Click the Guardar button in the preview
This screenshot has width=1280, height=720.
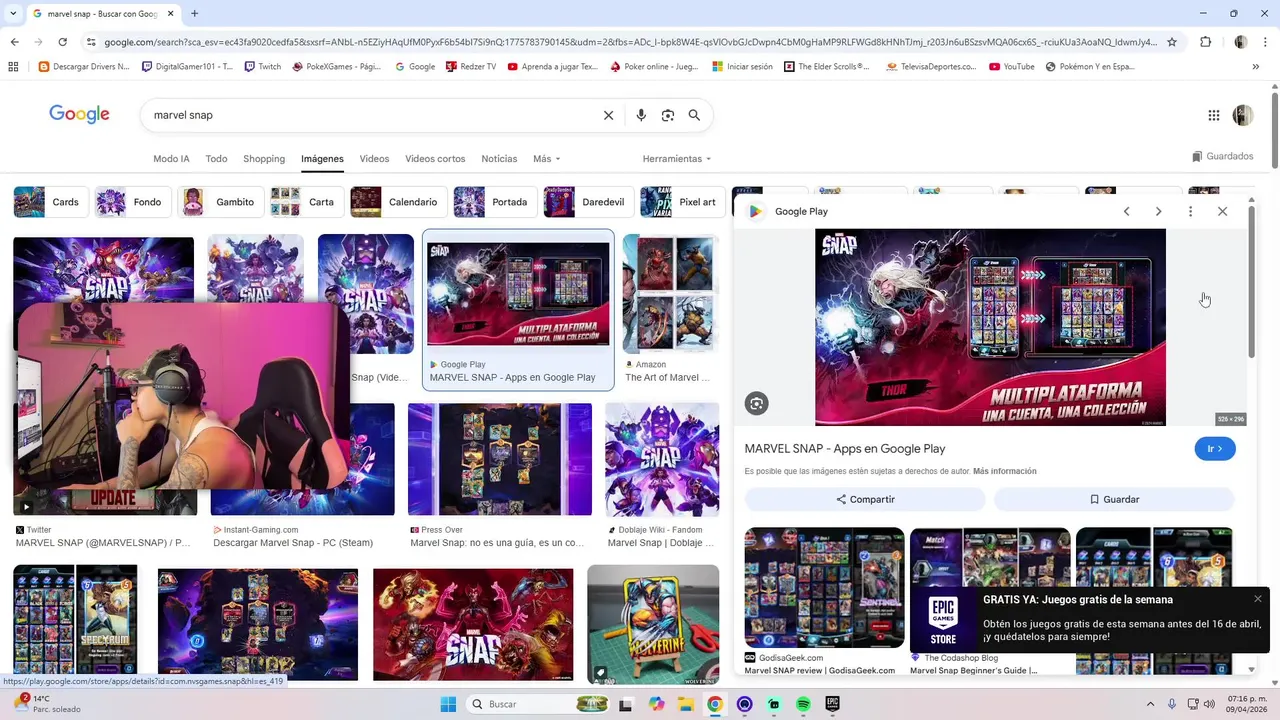(1114, 499)
